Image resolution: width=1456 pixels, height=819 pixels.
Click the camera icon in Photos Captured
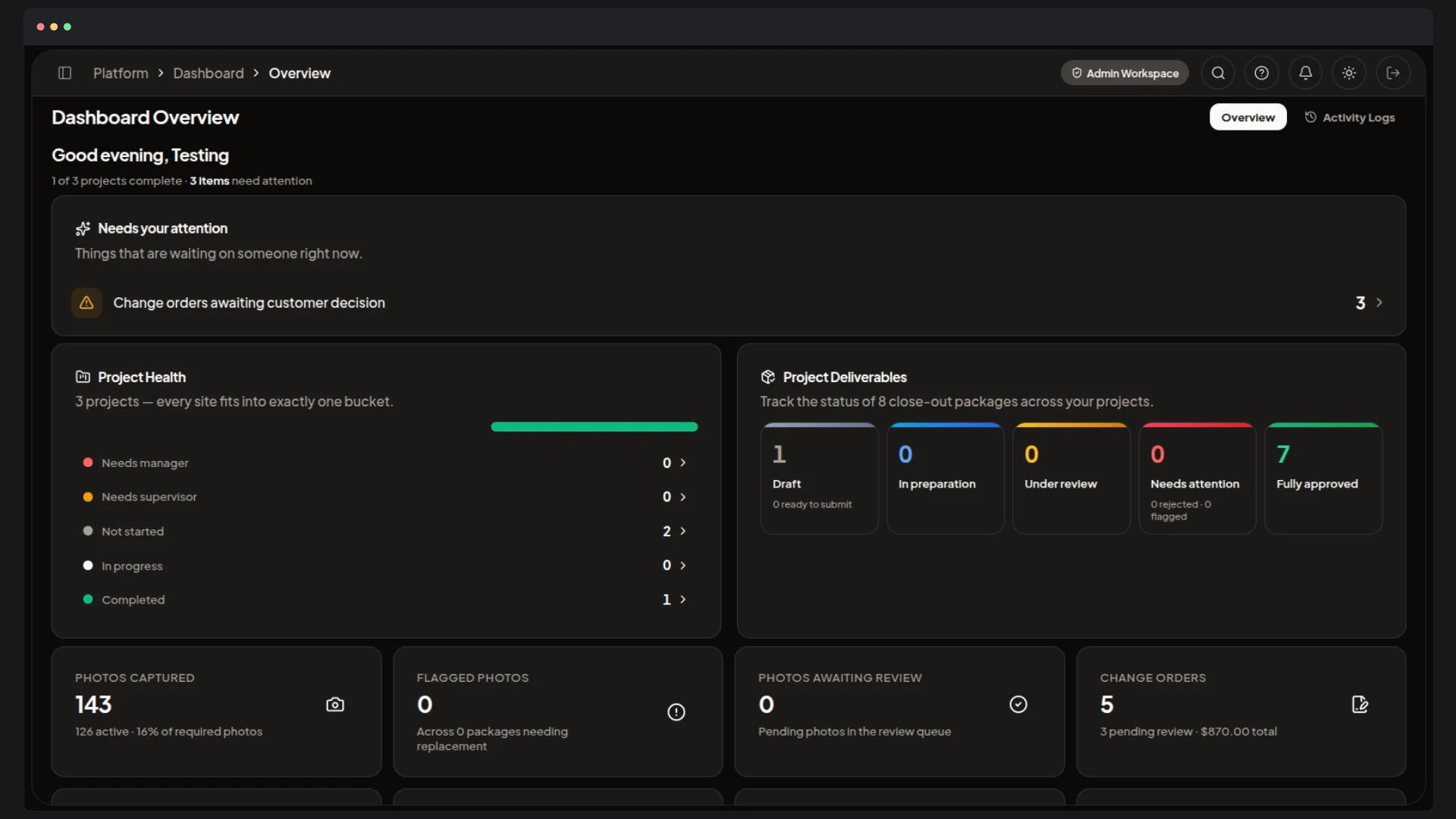pos(334,704)
